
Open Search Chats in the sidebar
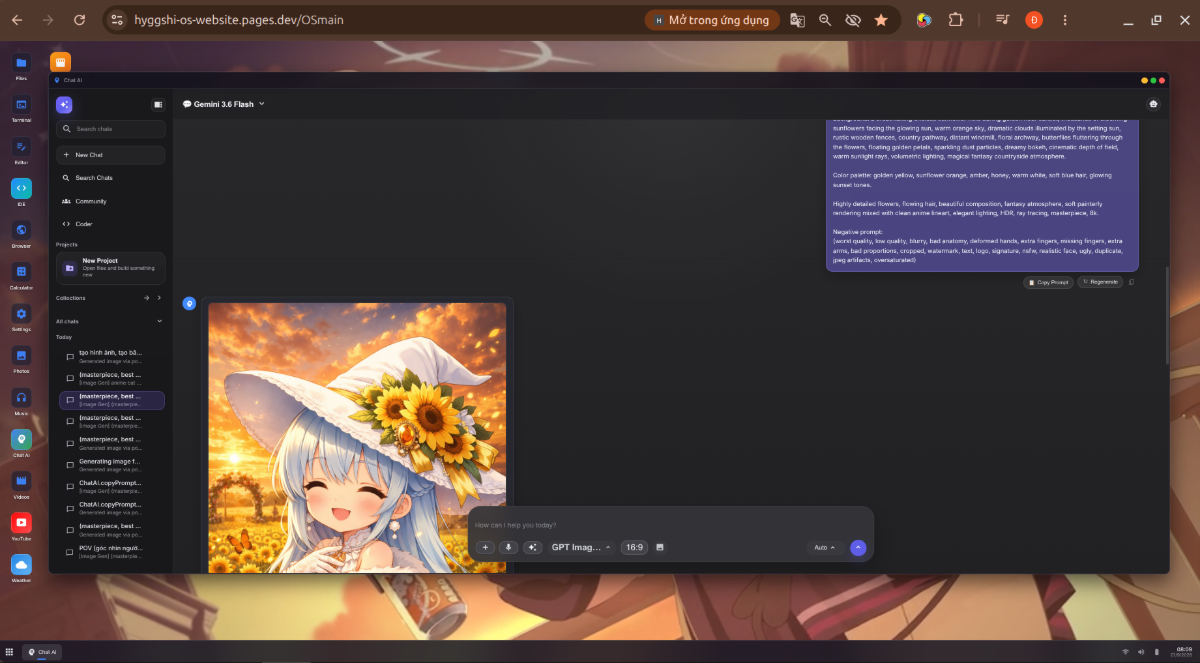pyautogui.click(x=111, y=178)
